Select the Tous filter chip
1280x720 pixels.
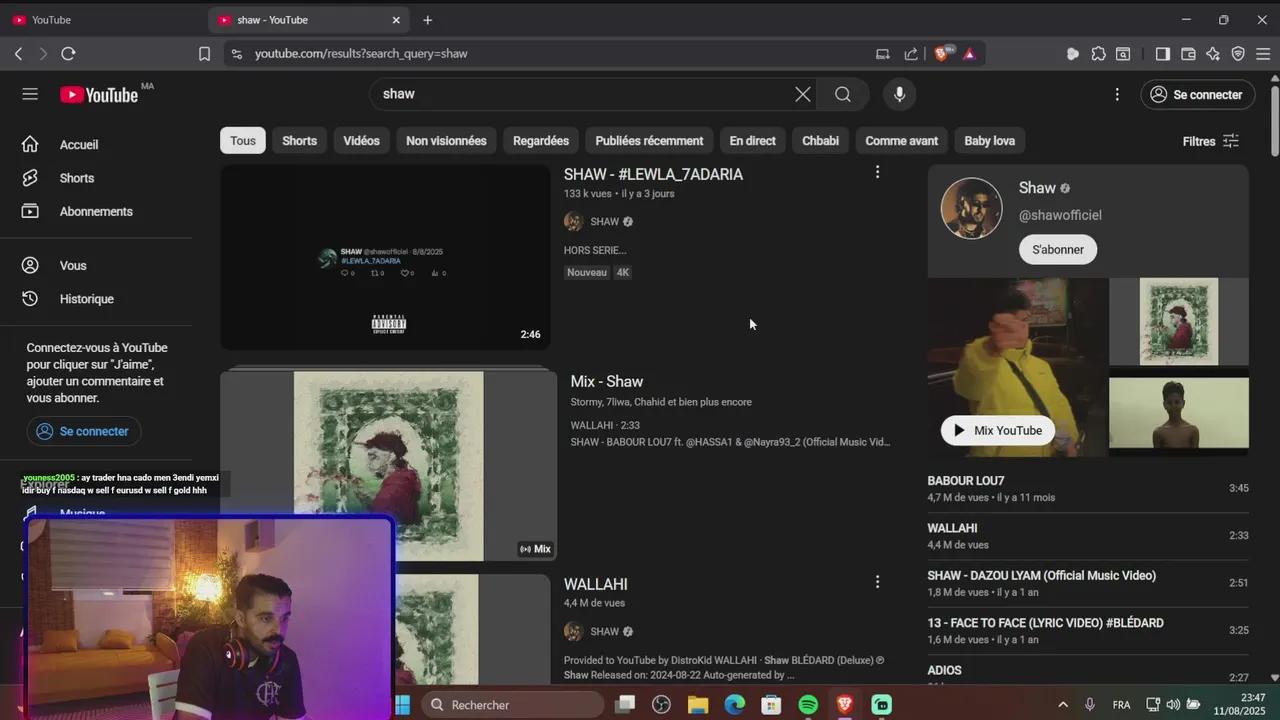tap(243, 141)
